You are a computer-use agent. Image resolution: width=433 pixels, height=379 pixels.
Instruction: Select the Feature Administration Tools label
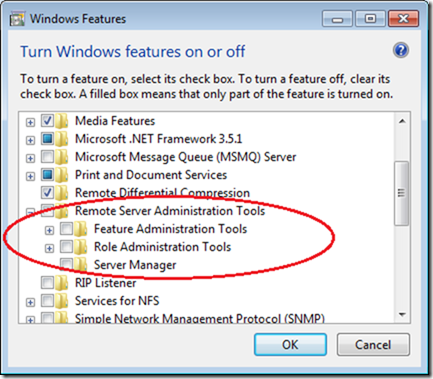pos(170,229)
